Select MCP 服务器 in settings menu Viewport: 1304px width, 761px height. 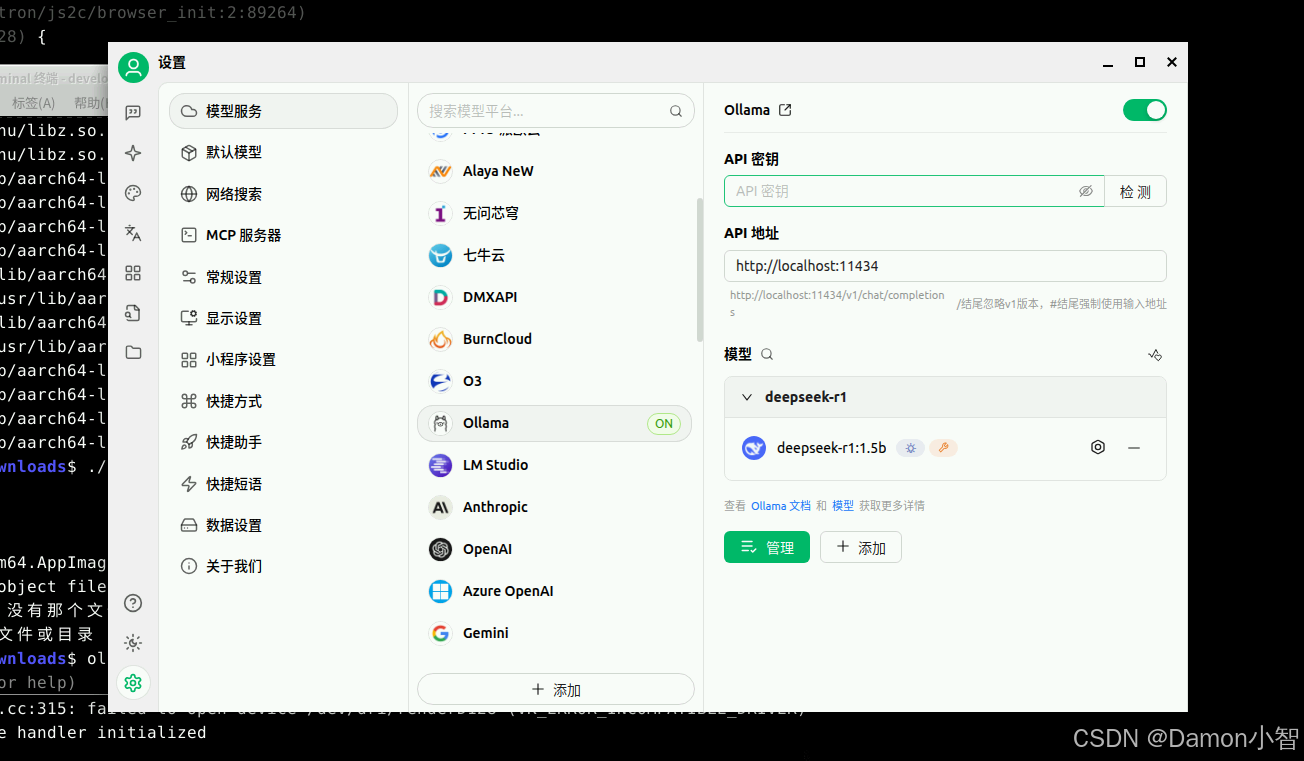pyautogui.click(x=283, y=235)
